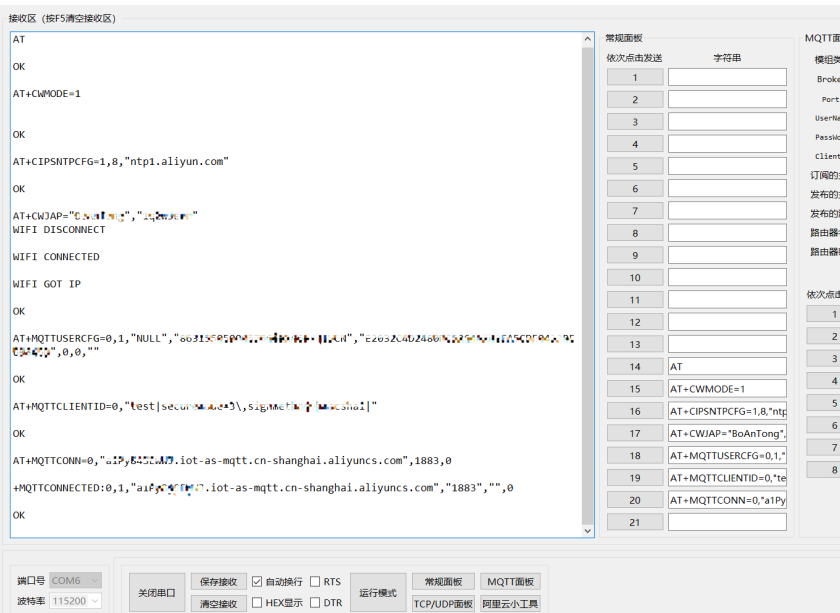Click send button 3 in 常规面板

(x=635, y=122)
